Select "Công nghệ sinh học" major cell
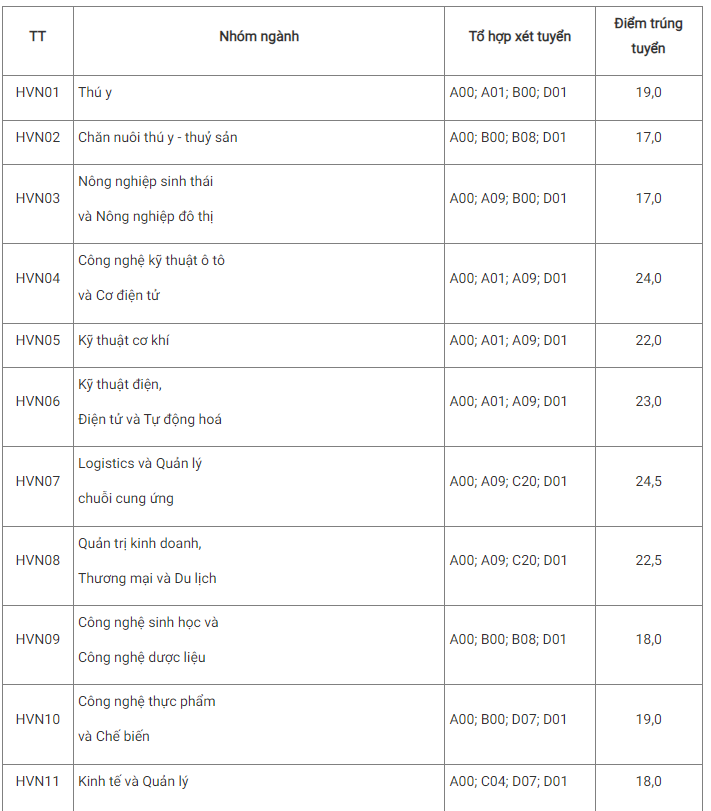This screenshot has height=811, width=711. [148, 622]
